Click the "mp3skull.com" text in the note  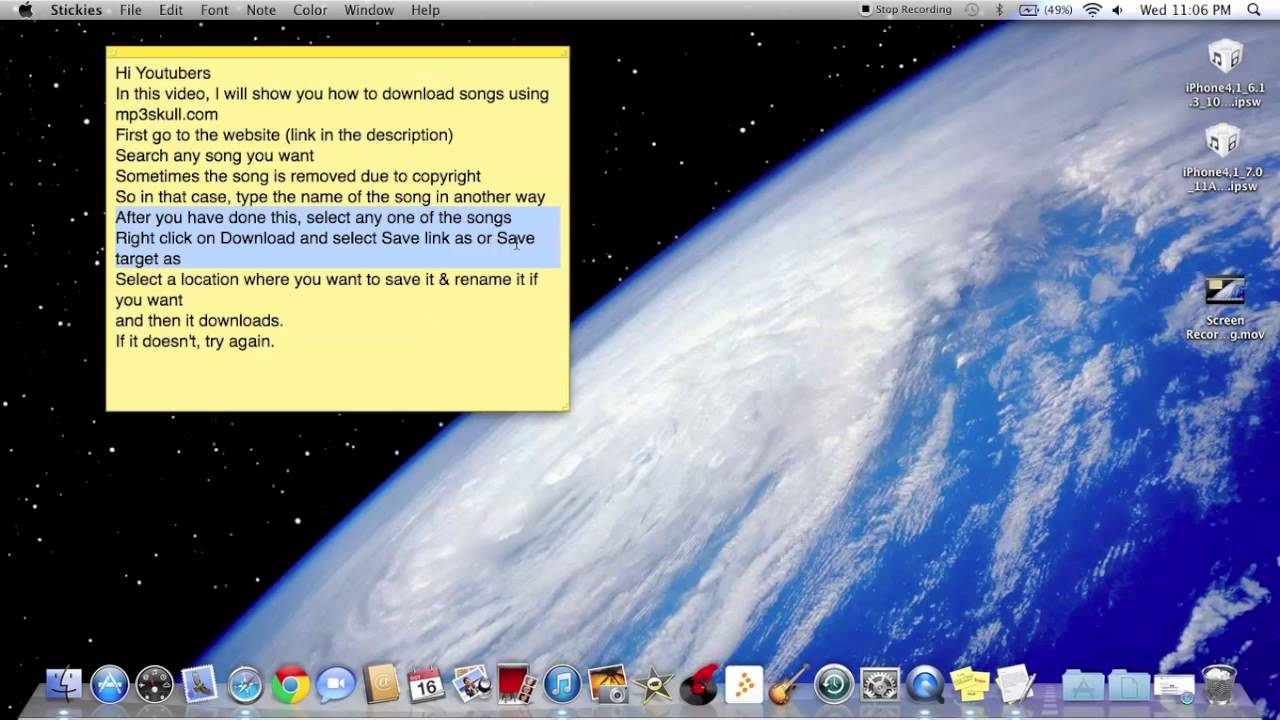click(x=166, y=114)
